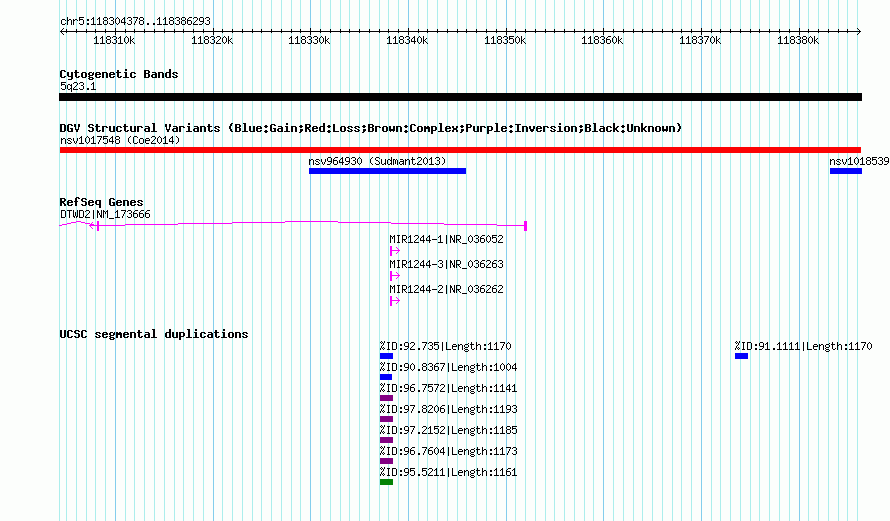
Task: Click the %ID:96.7604|Length:1173 label
Action: 448,451
